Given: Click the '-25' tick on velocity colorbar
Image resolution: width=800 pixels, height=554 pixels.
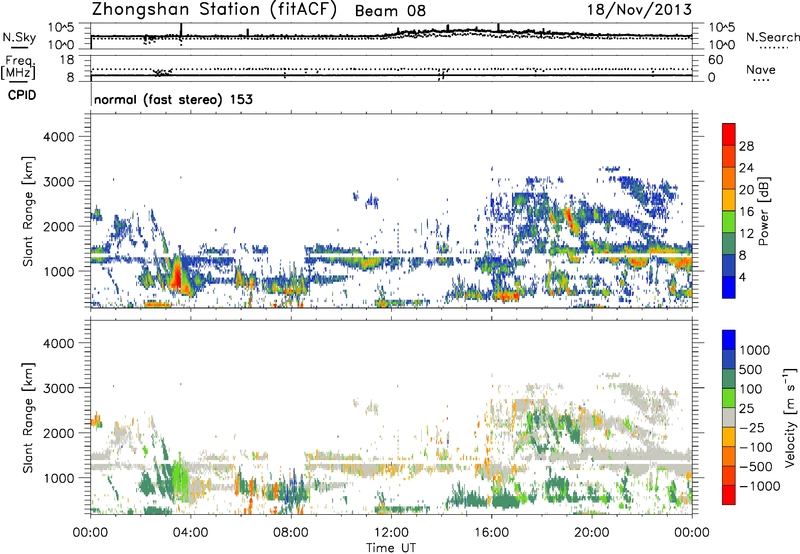Looking at the screenshot, I should [x=752, y=427].
